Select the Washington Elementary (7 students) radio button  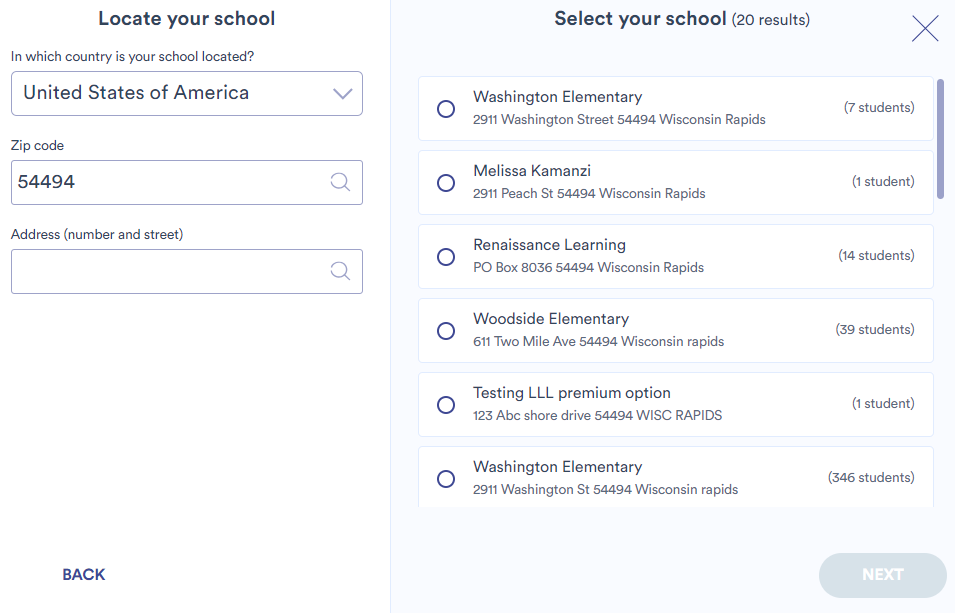tap(445, 109)
